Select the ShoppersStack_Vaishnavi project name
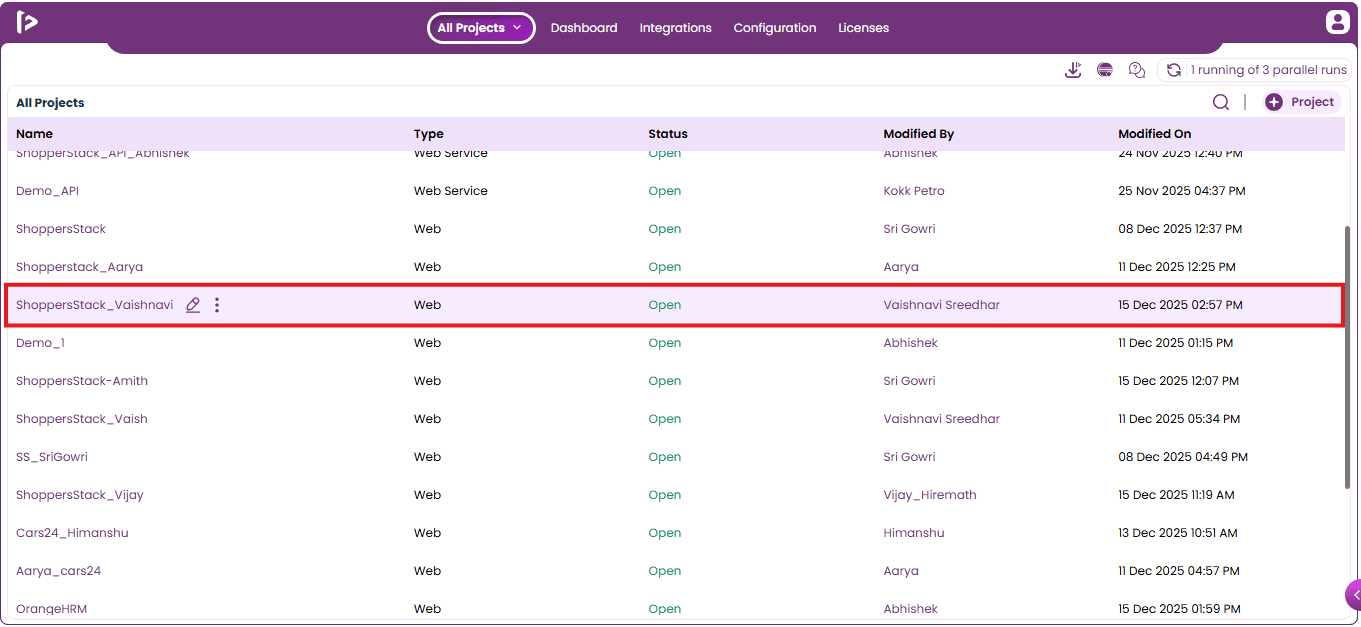Image resolution: width=1361 pixels, height=627 pixels. point(95,305)
